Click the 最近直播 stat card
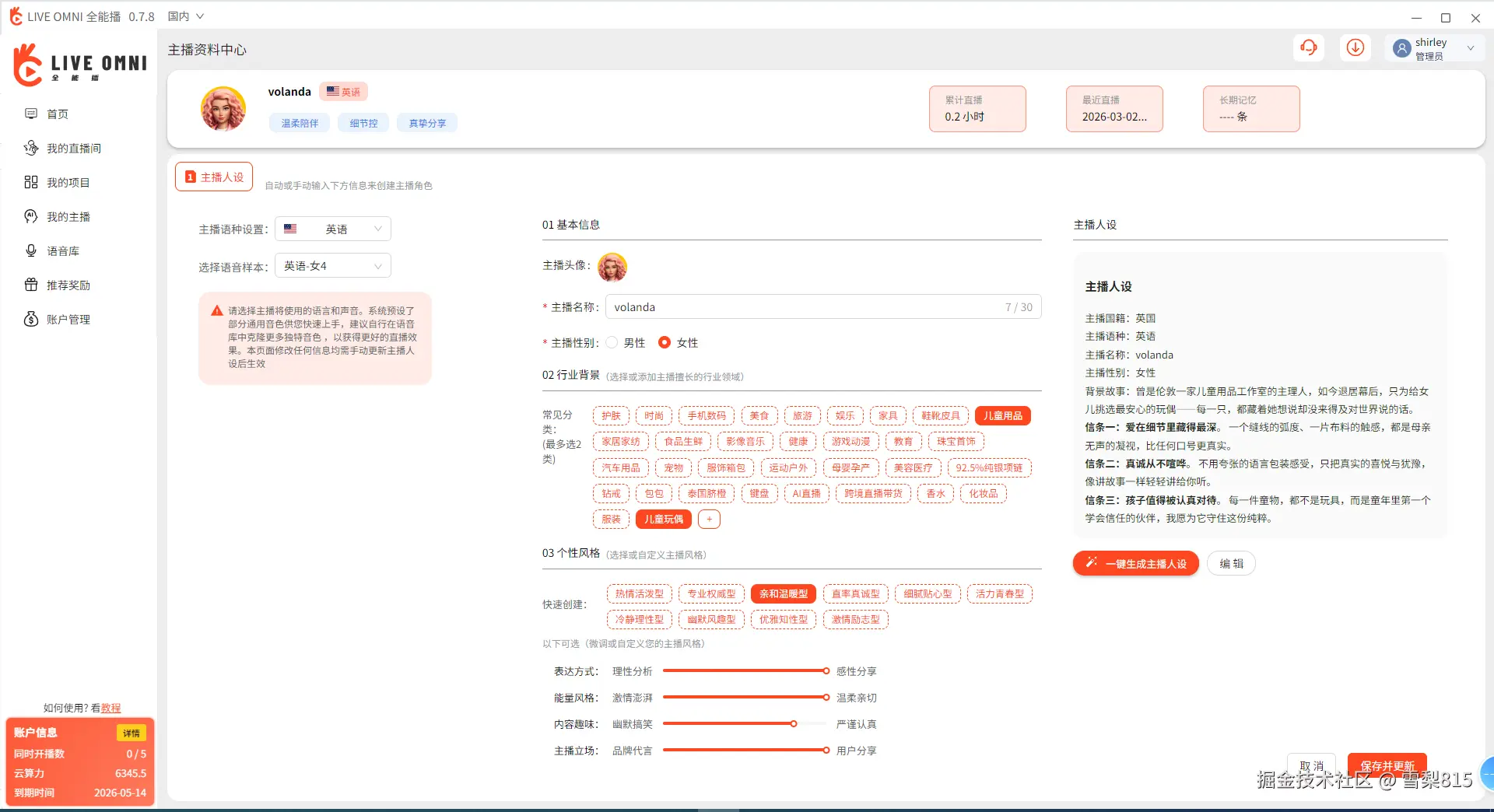This screenshot has width=1494, height=812. pyautogui.click(x=1114, y=108)
